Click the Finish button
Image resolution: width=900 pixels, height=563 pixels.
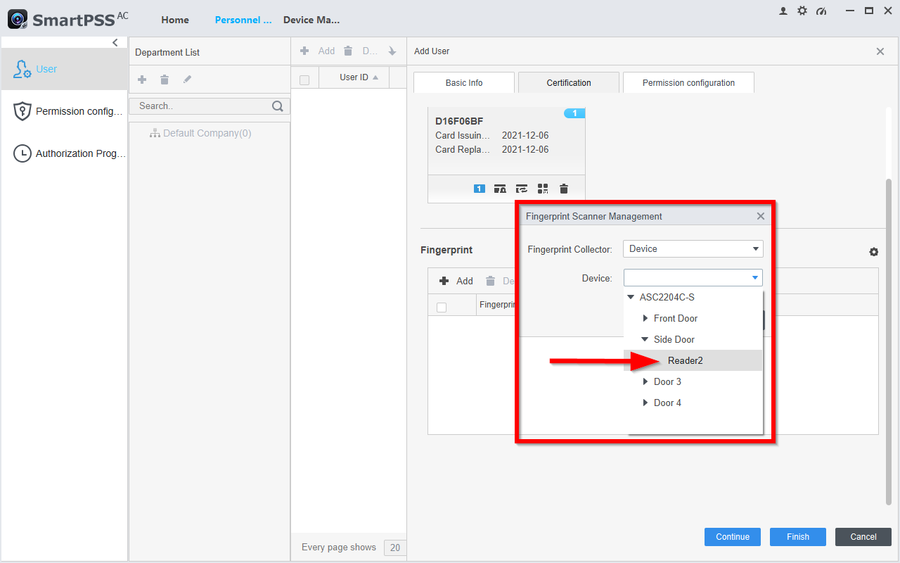pos(797,537)
